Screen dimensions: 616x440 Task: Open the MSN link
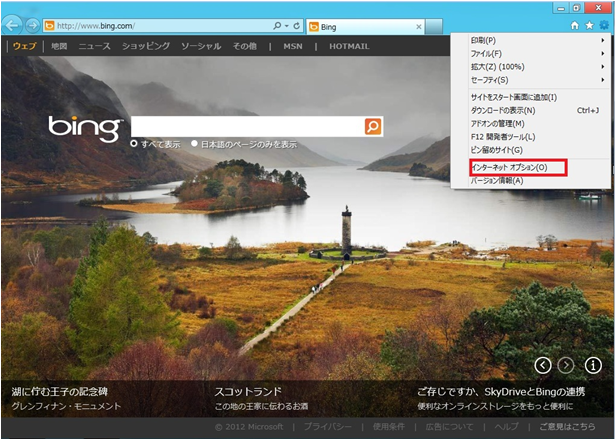pos(293,46)
